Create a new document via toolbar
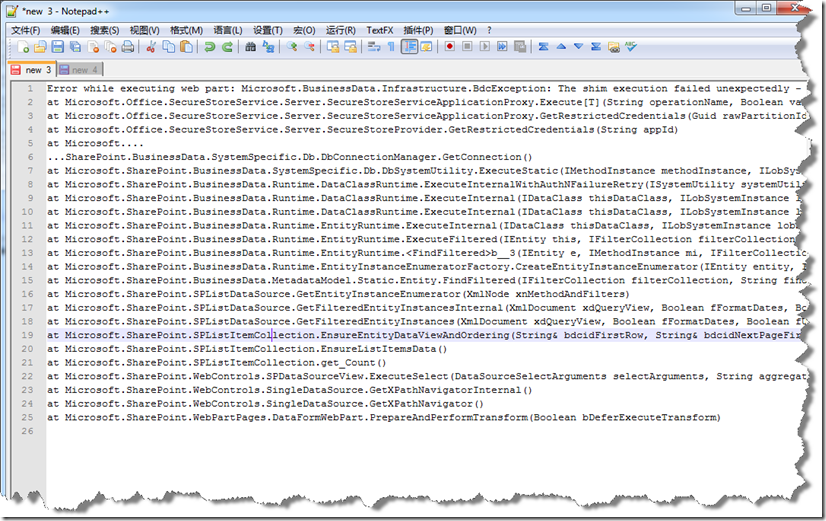 coord(23,47)
